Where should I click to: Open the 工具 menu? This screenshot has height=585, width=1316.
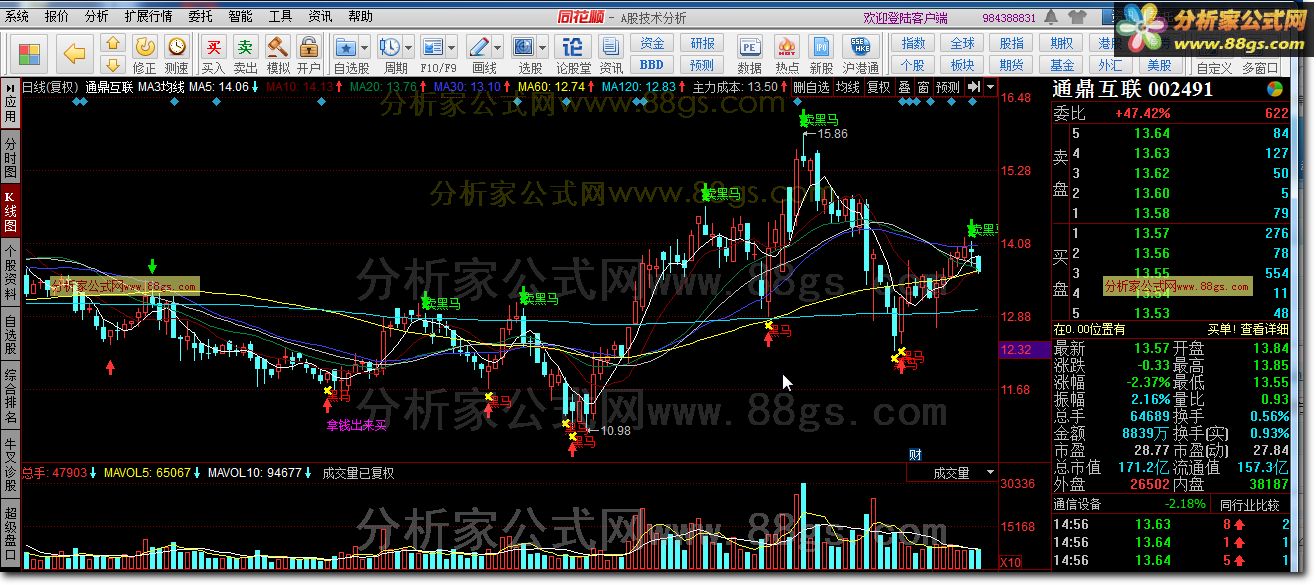point(280,17)
